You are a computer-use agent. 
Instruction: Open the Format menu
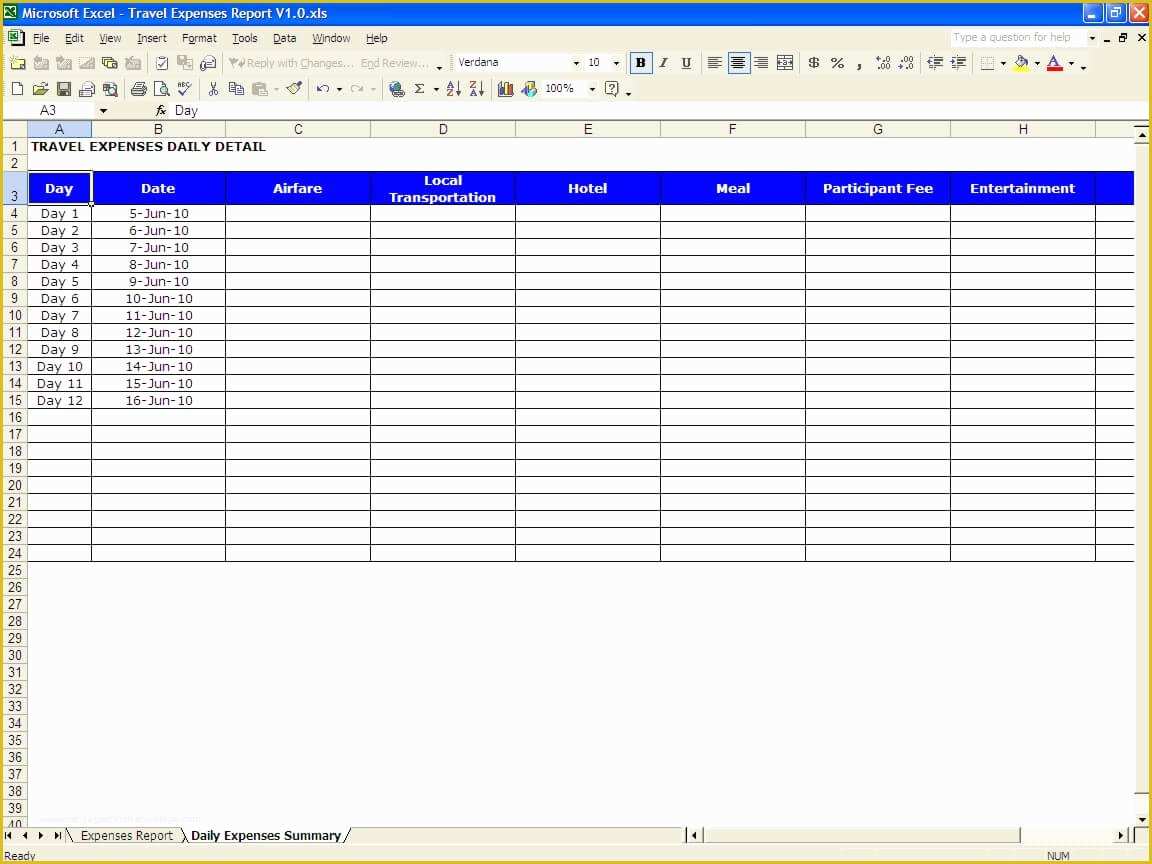(x=199, y=38)
